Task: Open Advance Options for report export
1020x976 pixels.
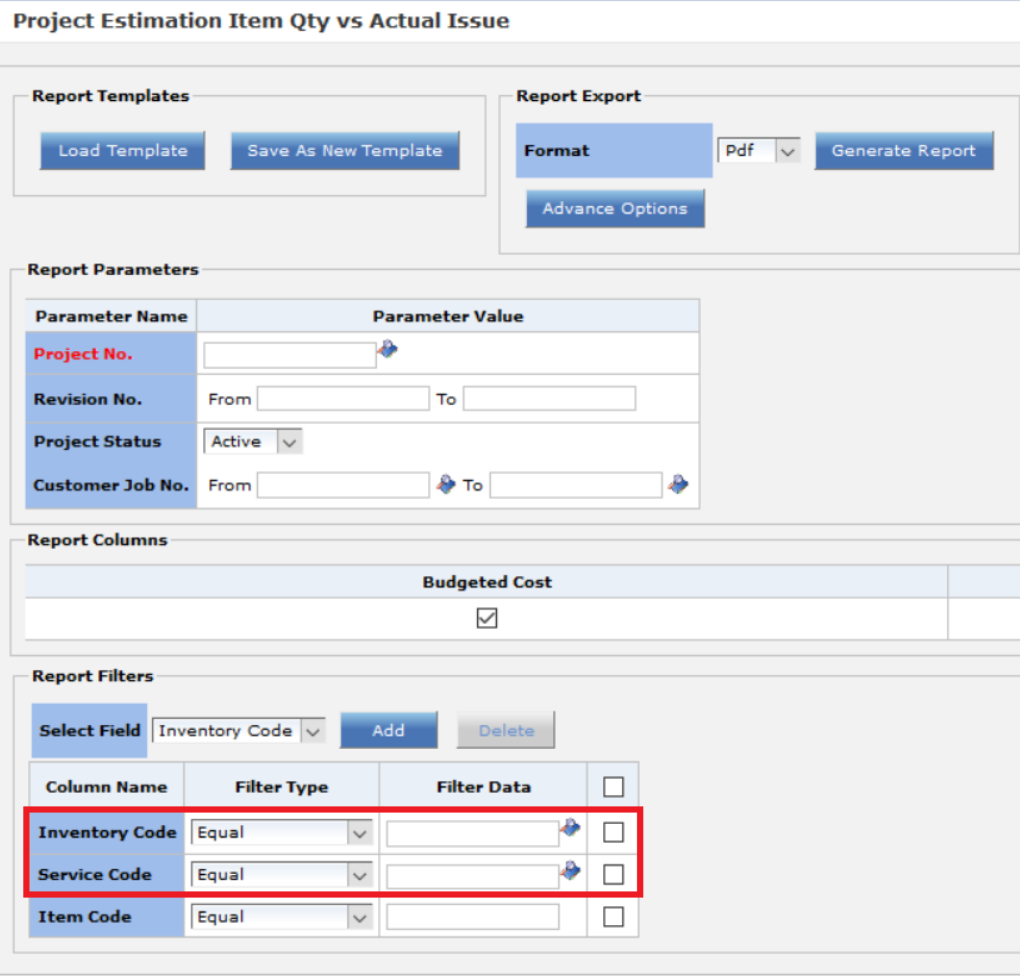Action: click(x=614, y=208)
